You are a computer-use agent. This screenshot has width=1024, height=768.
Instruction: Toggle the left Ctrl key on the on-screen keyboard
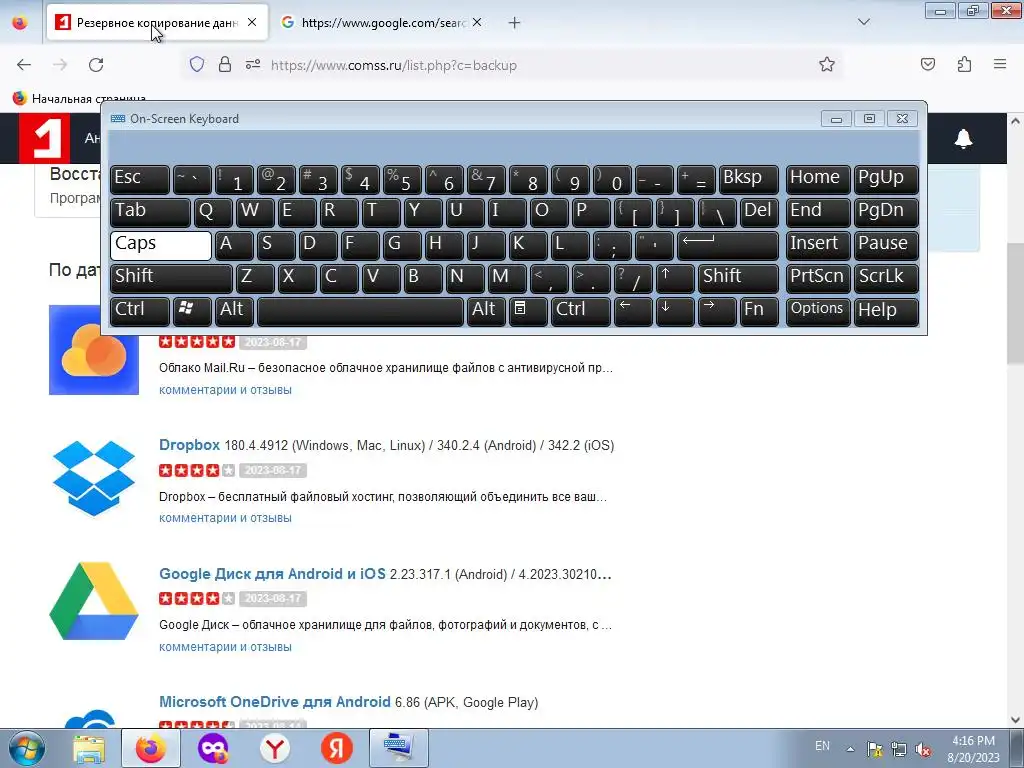140,311
